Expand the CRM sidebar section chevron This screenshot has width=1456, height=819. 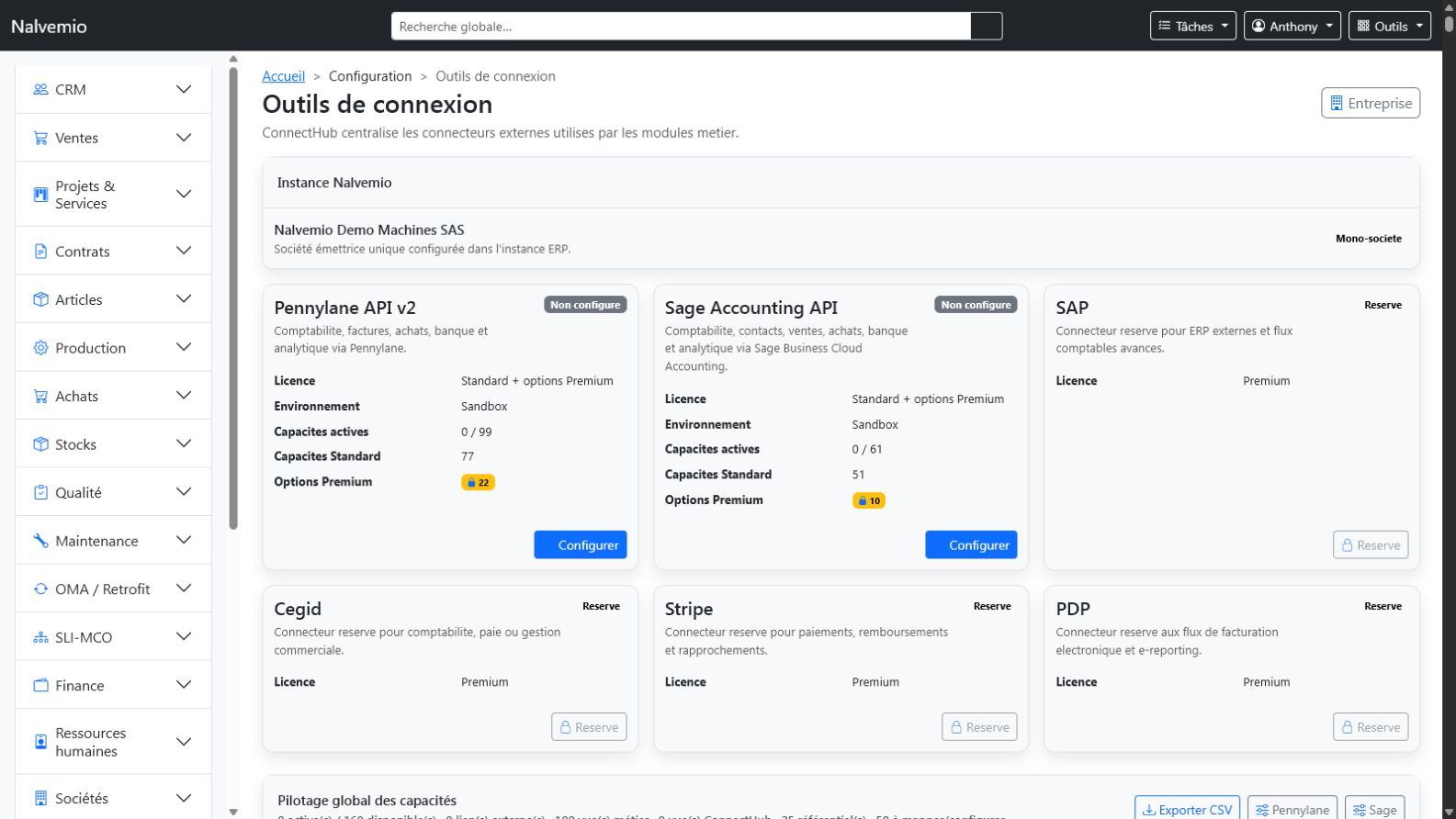(184, 89)
